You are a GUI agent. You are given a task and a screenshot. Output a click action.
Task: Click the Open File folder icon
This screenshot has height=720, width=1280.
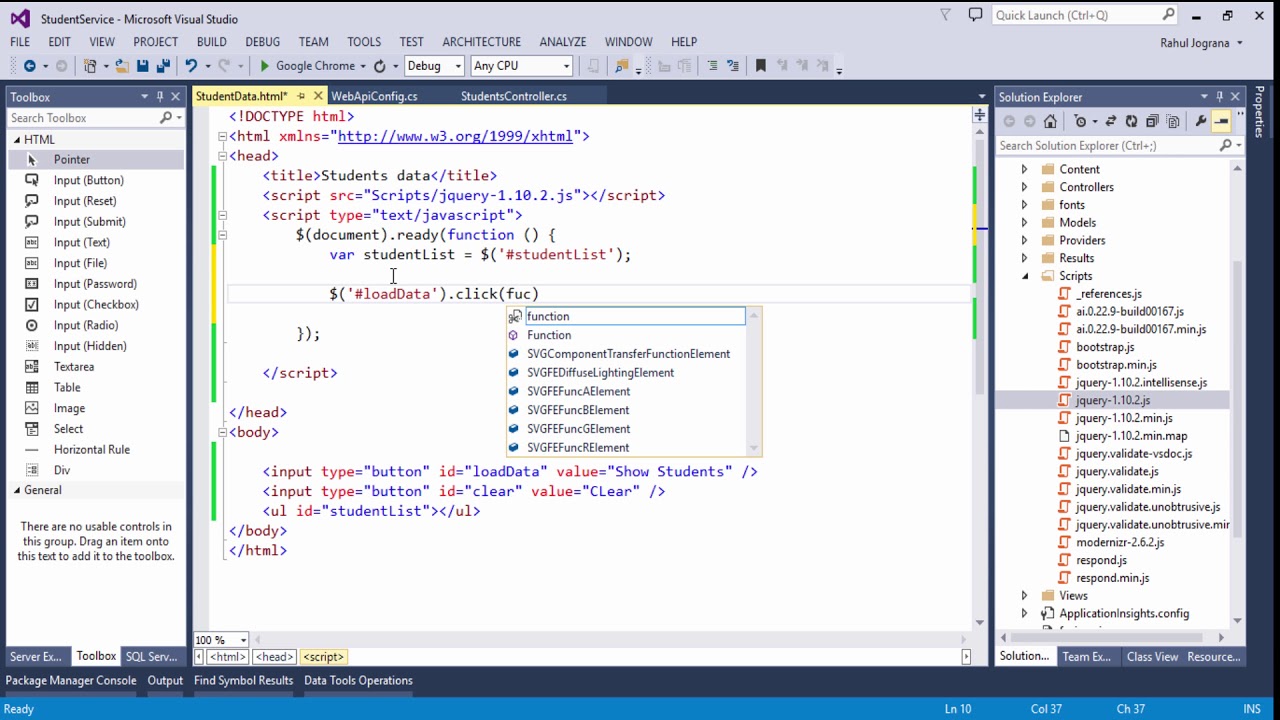click(122, 66)
